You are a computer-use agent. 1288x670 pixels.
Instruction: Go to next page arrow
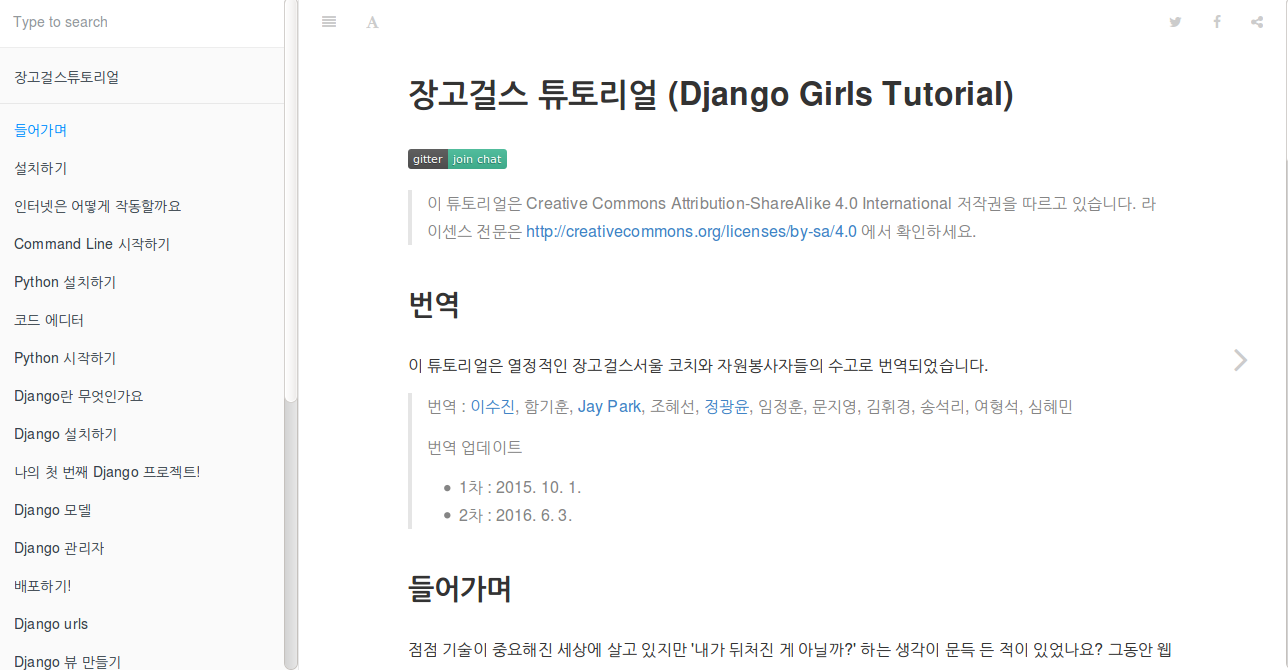(1240, 360)
